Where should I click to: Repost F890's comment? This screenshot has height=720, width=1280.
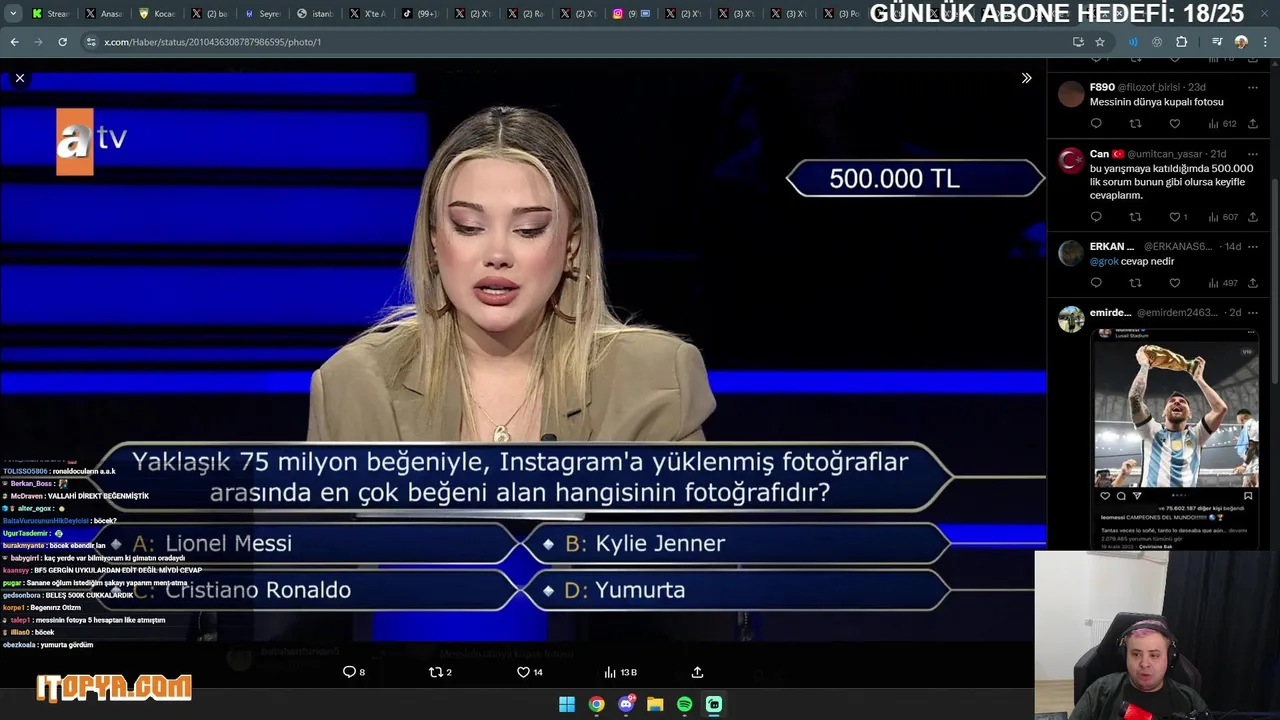click(x=1135, y=124)
